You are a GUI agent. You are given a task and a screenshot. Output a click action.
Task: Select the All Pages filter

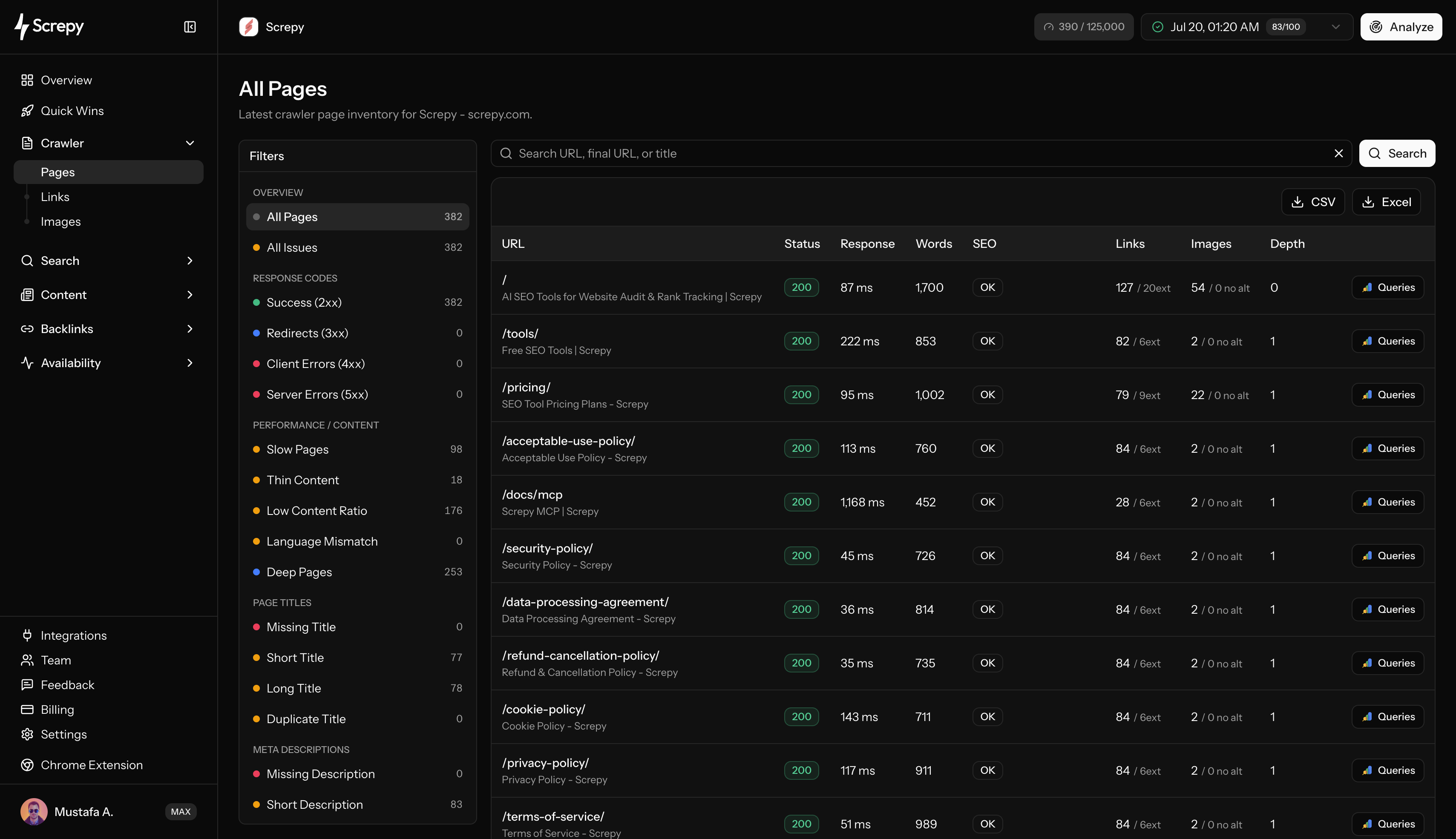[357, 217]
